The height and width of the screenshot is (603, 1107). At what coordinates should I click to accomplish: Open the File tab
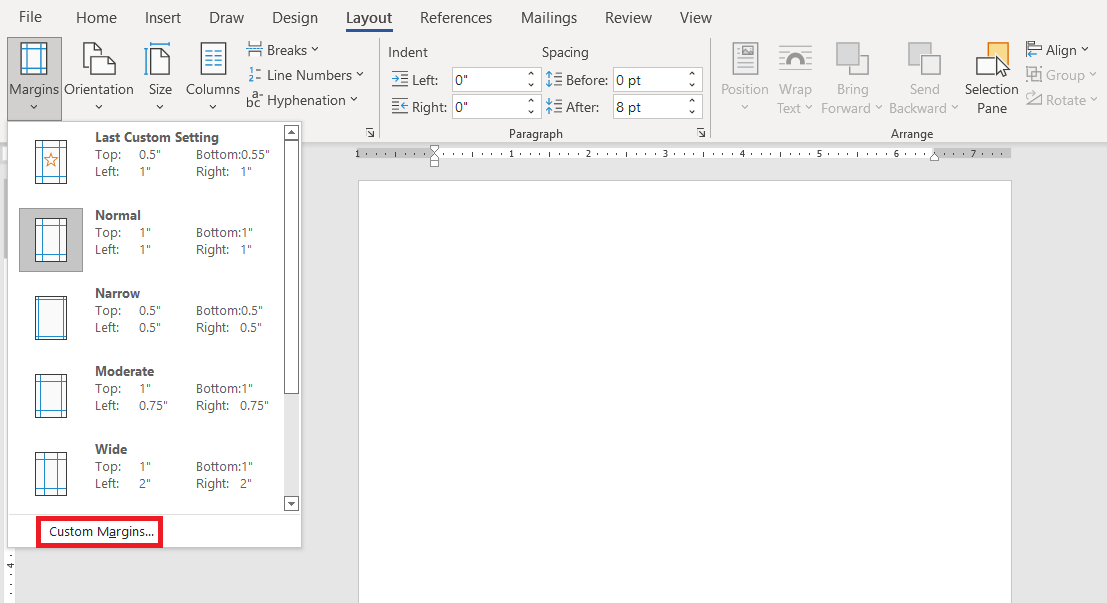[30, 17]
